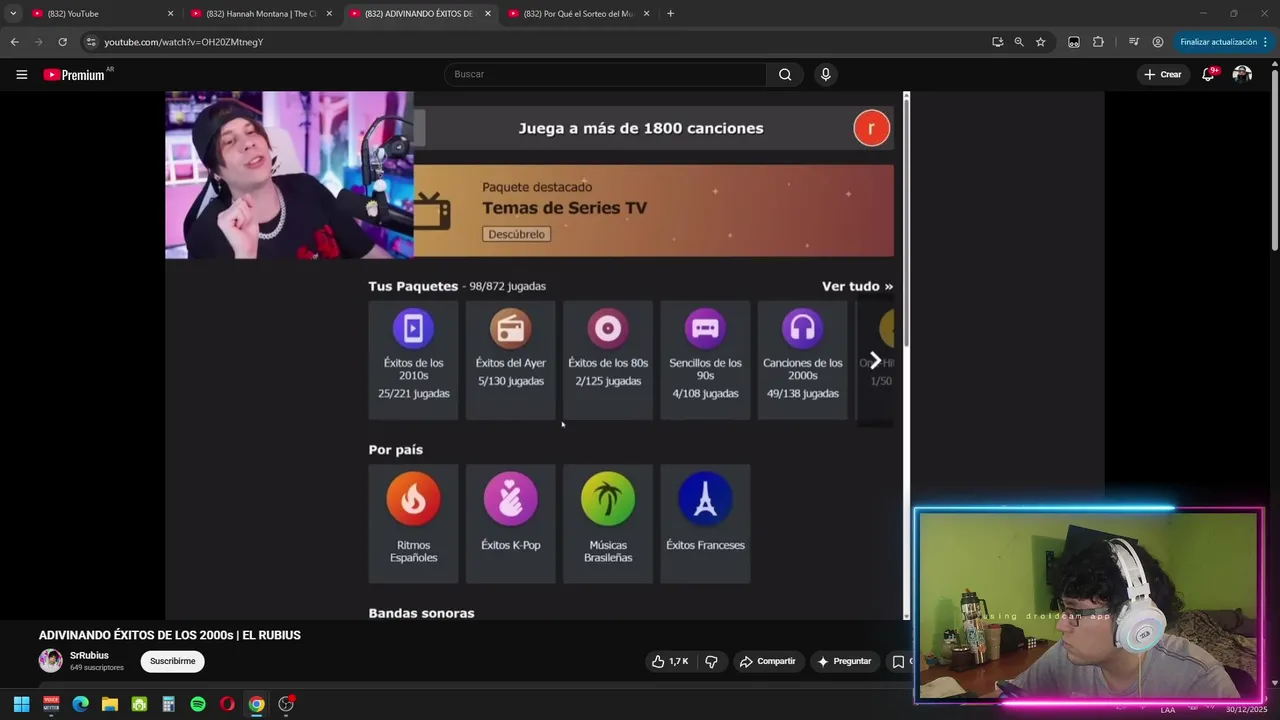Image resolution: width=1280 pixels, height=720 pixels.
Task: Open the YouTube hamburger guide menu
Action: (x=21, y=74)
